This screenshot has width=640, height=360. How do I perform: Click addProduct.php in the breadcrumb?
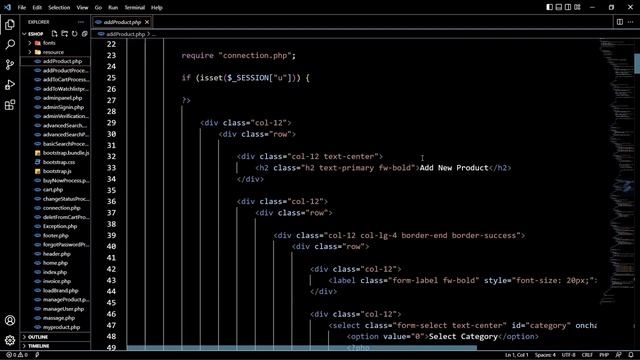[125, 34]
